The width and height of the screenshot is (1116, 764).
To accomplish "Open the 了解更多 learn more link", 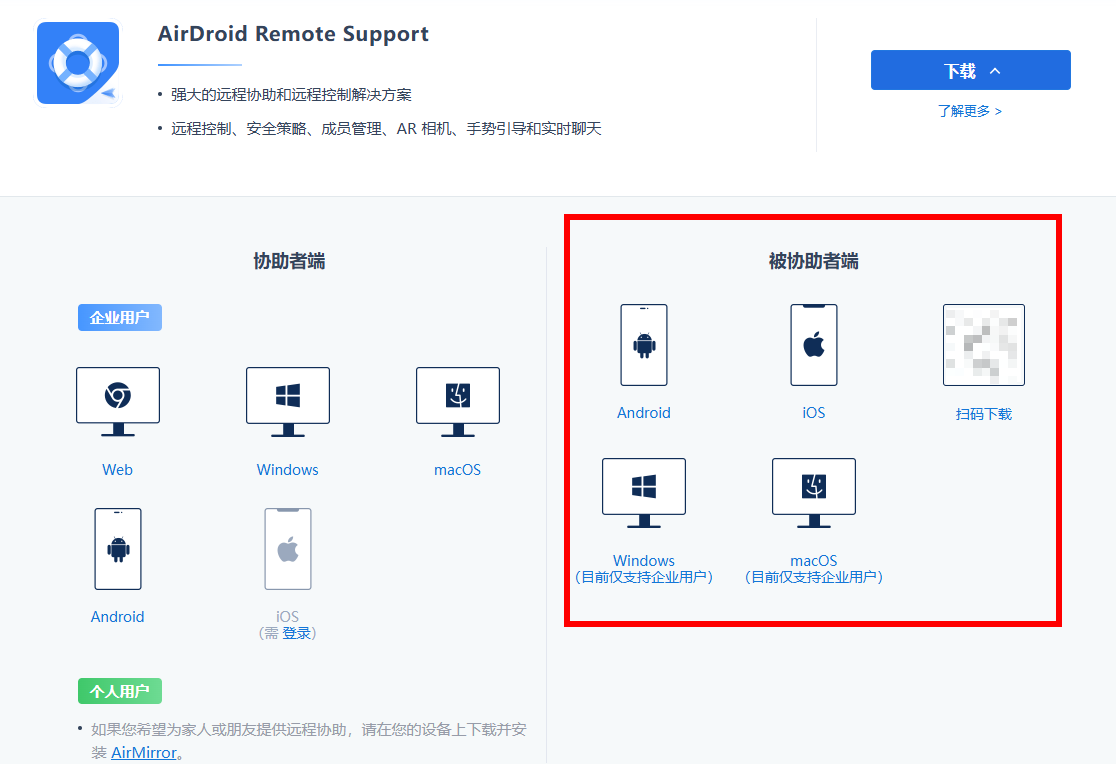I will coord(969,111).
